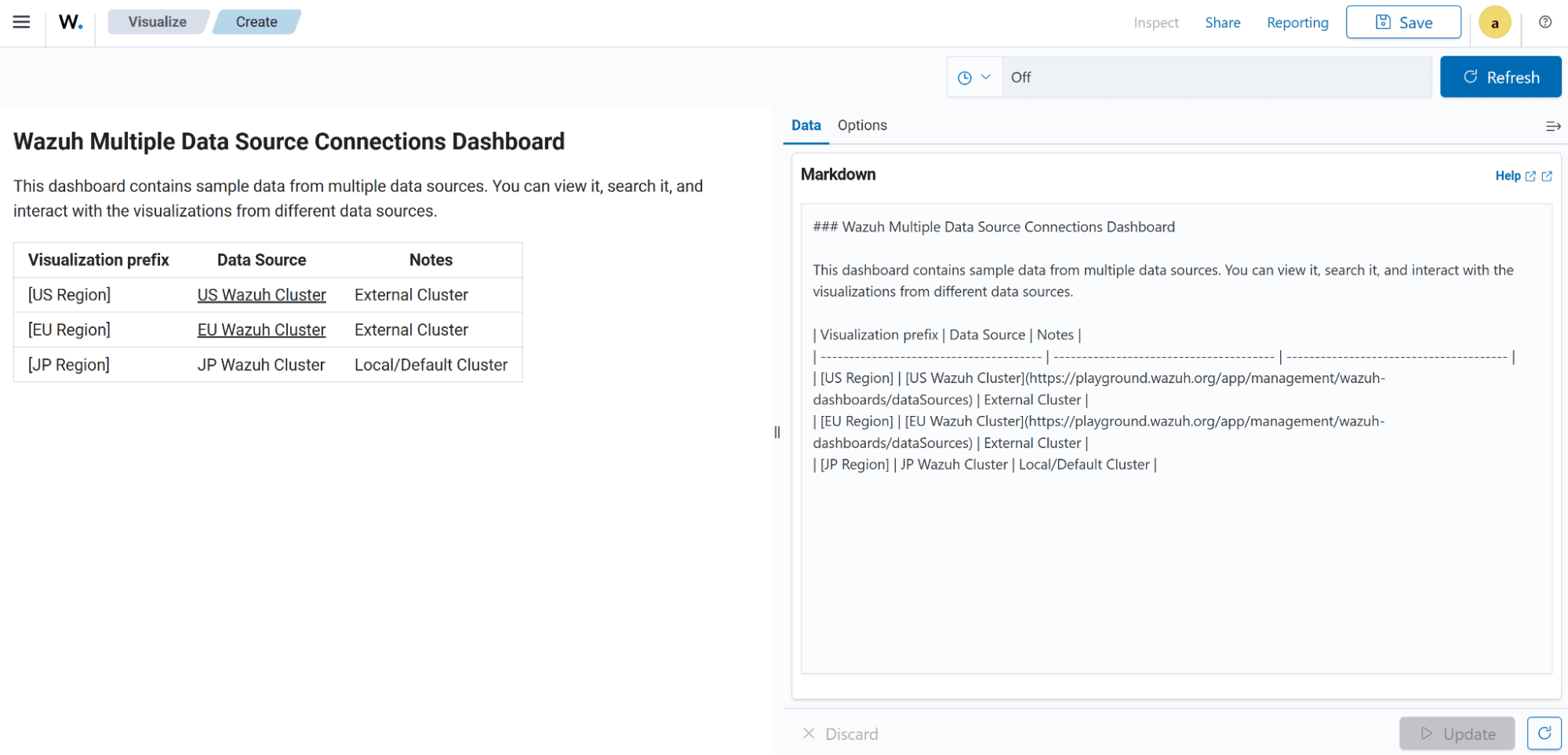Select the Data tab
Screen dimensions: 1568x755
(806, 125)
